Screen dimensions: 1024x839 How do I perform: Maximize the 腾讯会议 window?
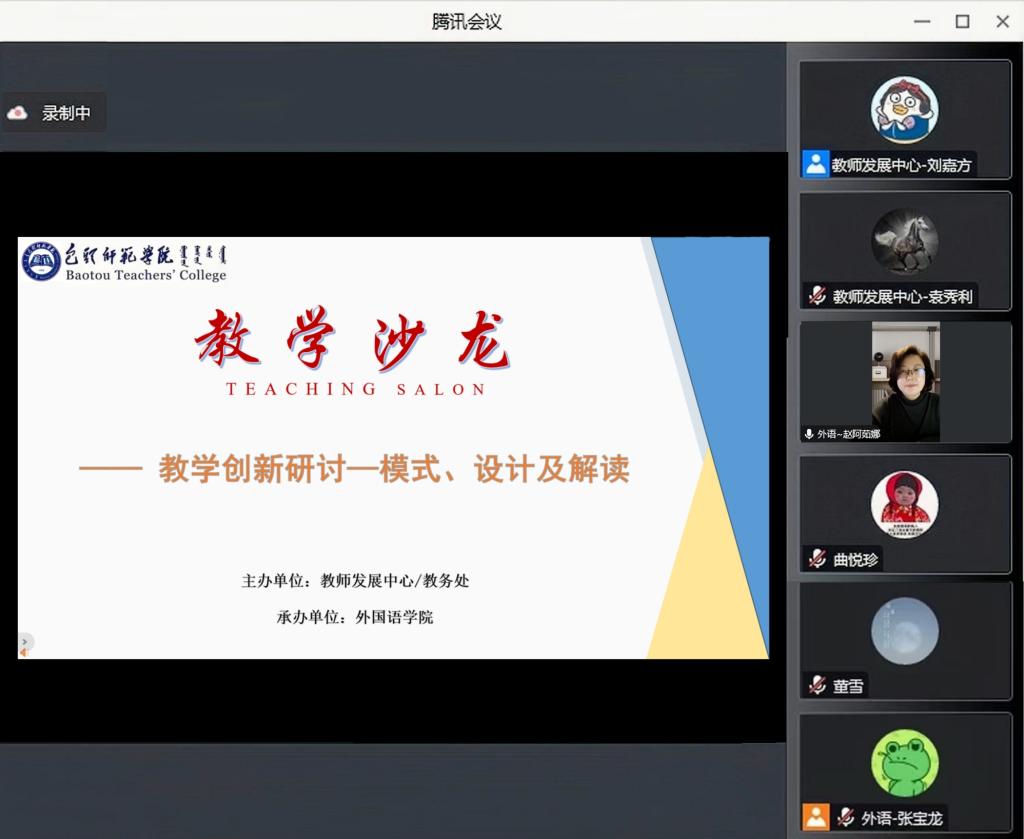tap(962, 21)
